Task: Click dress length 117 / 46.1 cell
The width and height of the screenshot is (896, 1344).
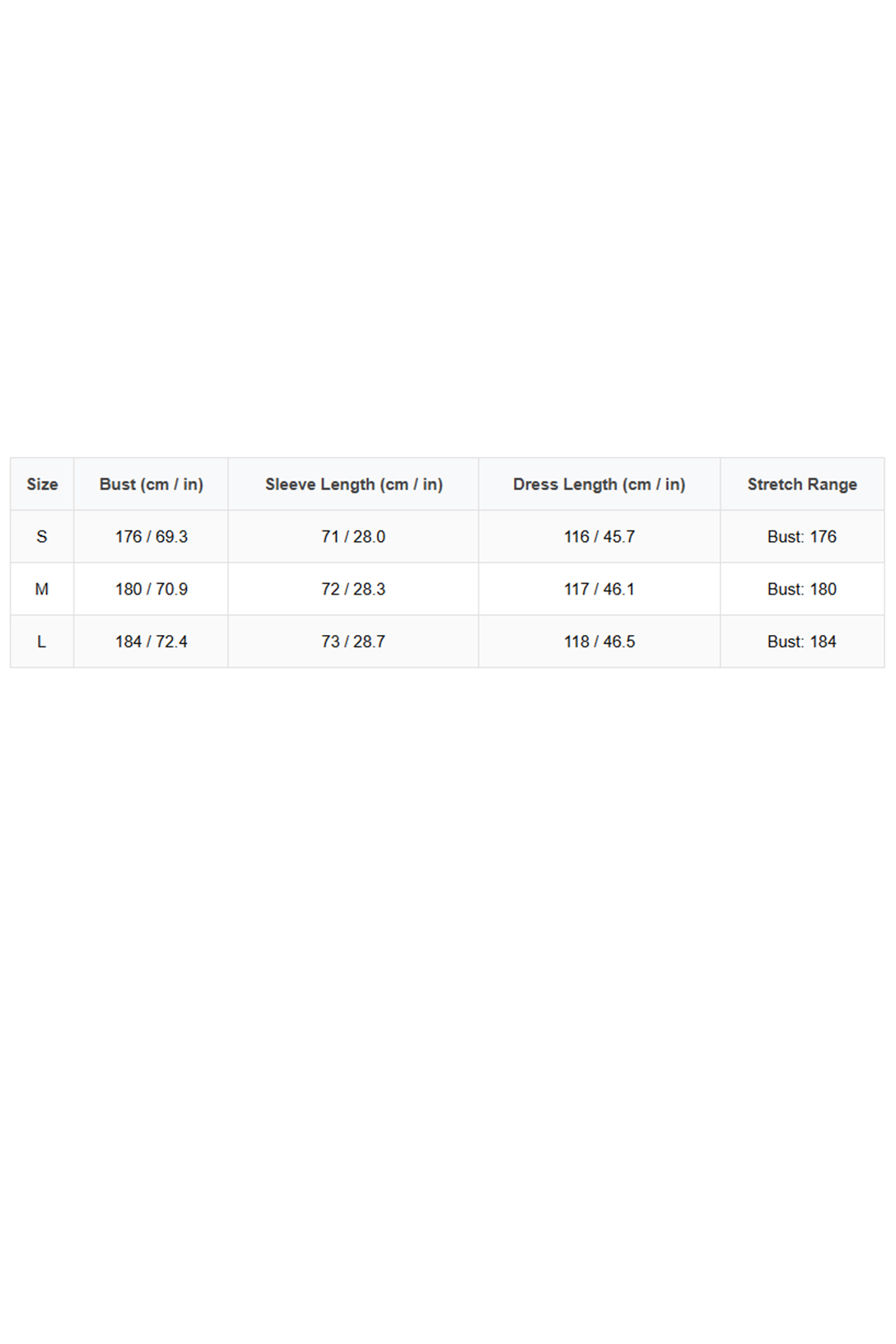Action: point(599,590)
